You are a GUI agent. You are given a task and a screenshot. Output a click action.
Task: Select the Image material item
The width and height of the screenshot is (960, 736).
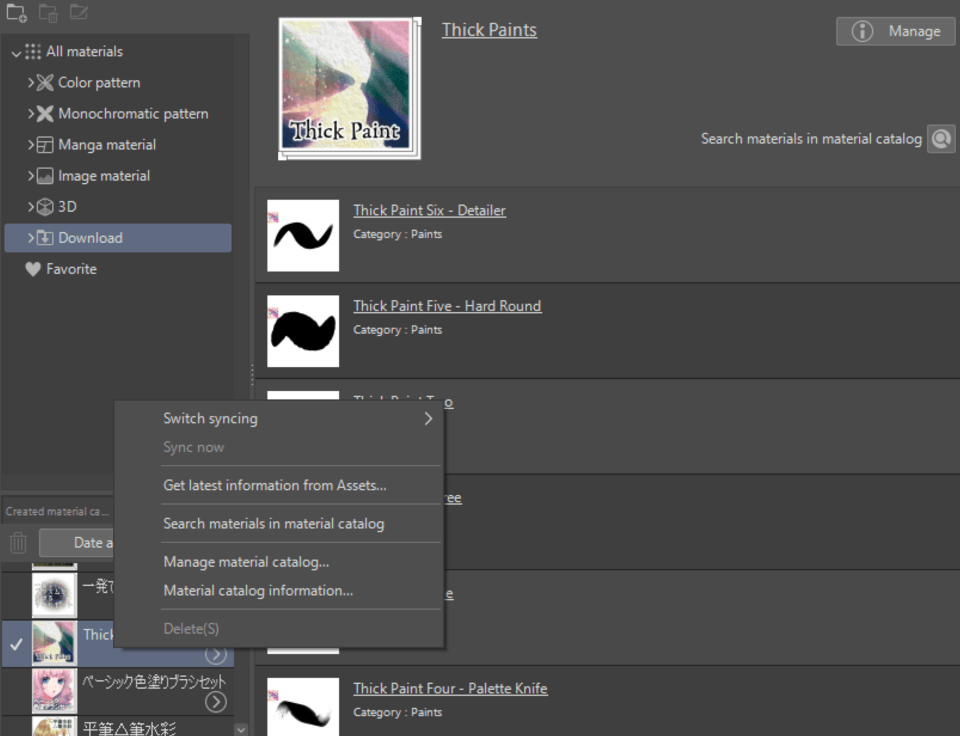[104, 176]
